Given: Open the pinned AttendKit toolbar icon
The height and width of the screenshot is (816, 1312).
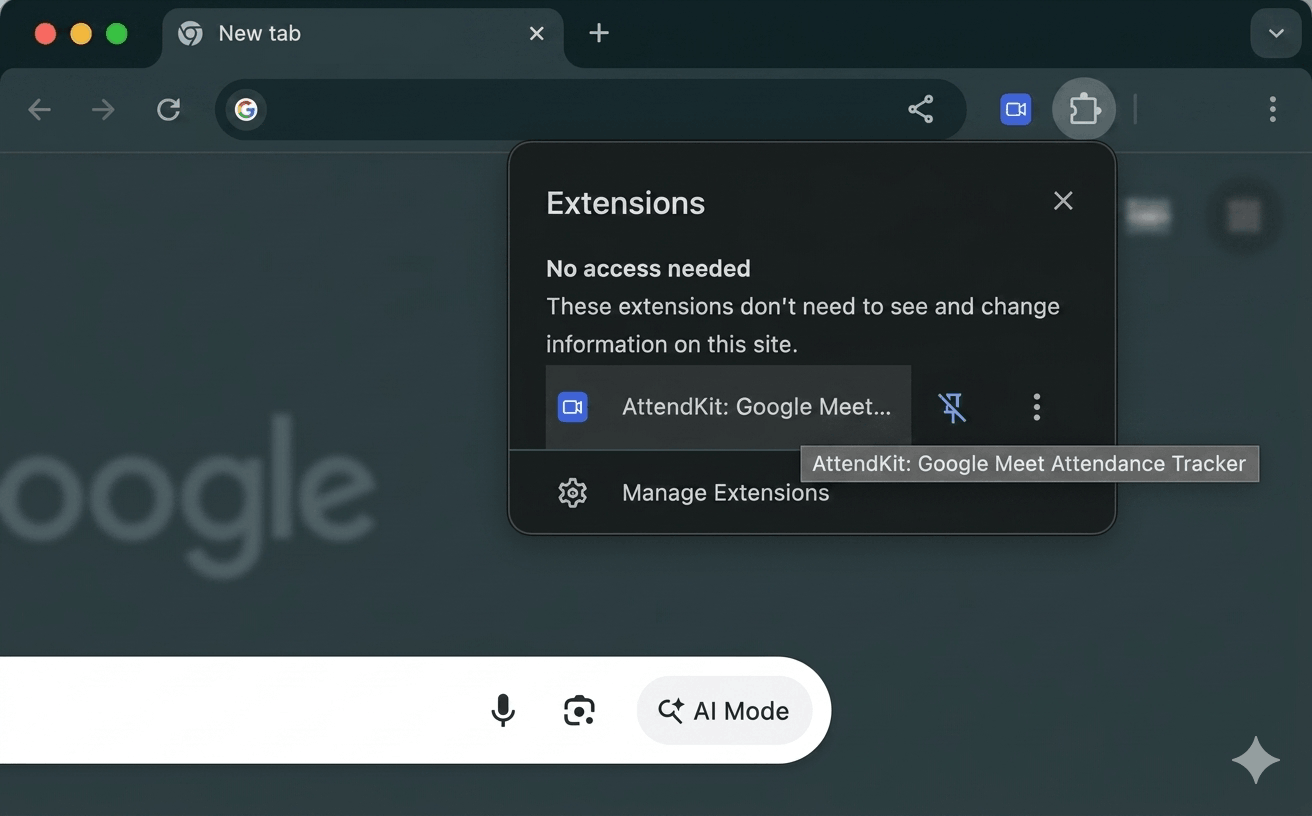Looking at the screenshot, I should pyautogui.click(x=1016, y=109).
